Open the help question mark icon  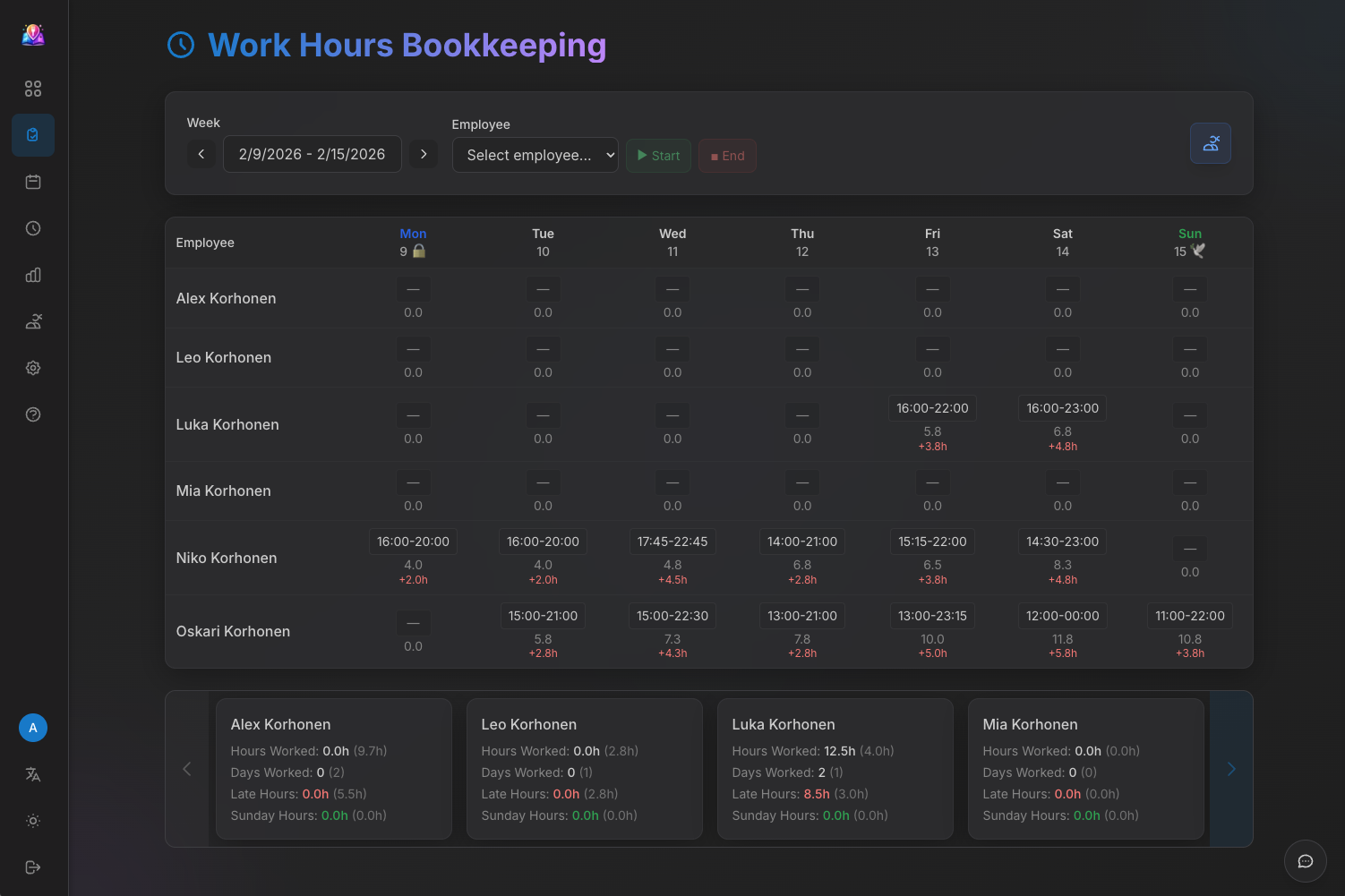tap(33, 414)
